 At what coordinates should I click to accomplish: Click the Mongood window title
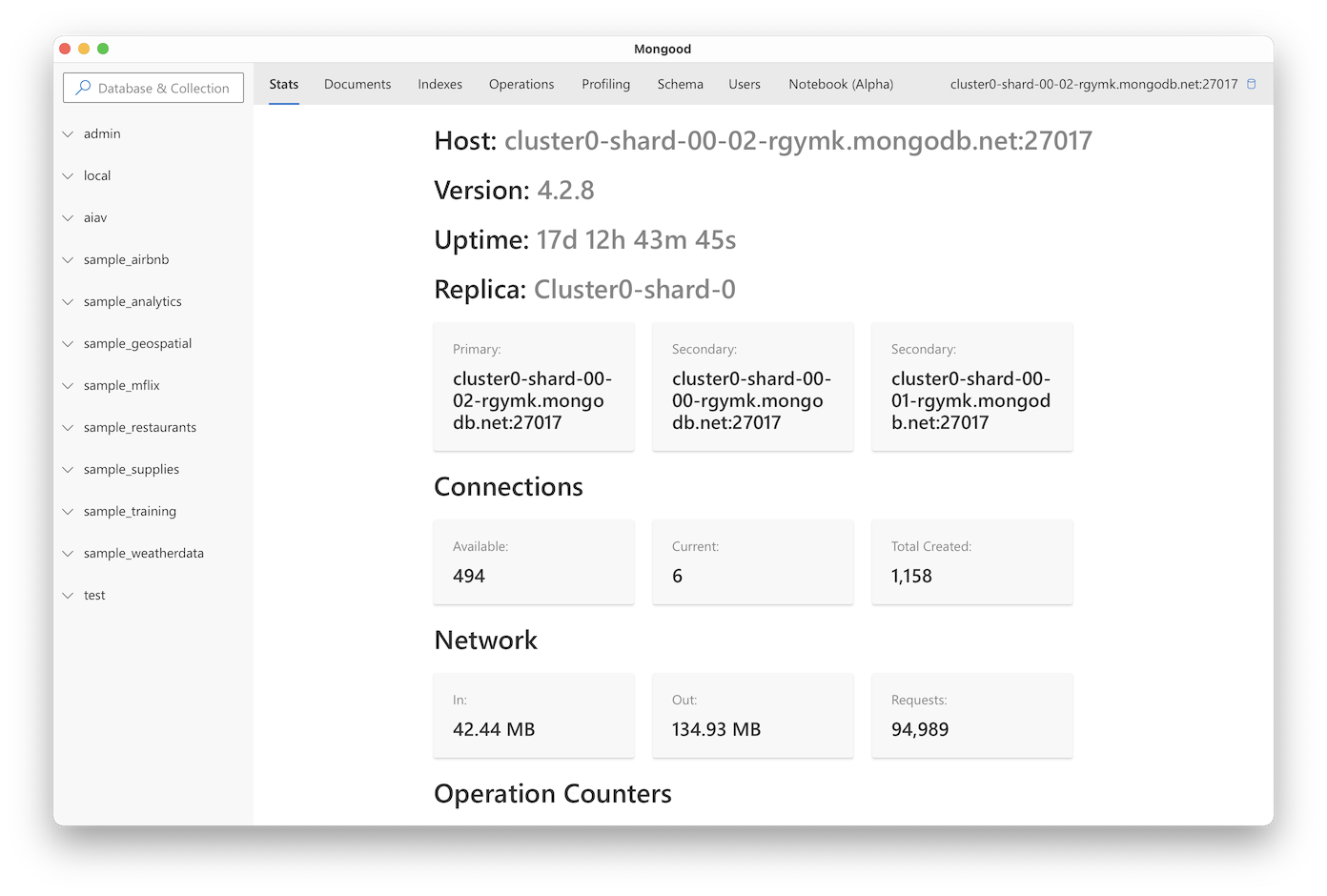tap(663, 49)
